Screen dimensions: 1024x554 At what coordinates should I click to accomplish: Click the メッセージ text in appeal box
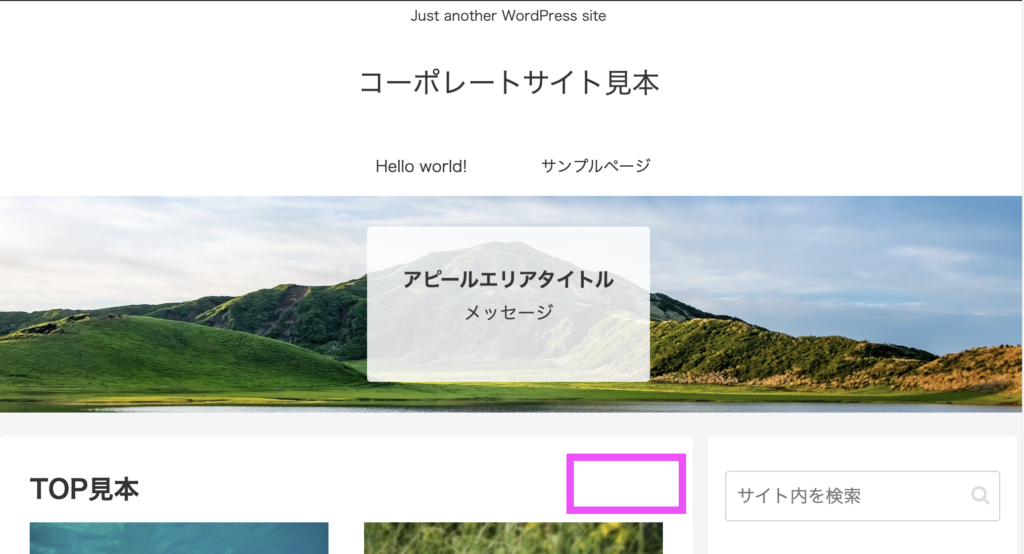click(508, 313)
